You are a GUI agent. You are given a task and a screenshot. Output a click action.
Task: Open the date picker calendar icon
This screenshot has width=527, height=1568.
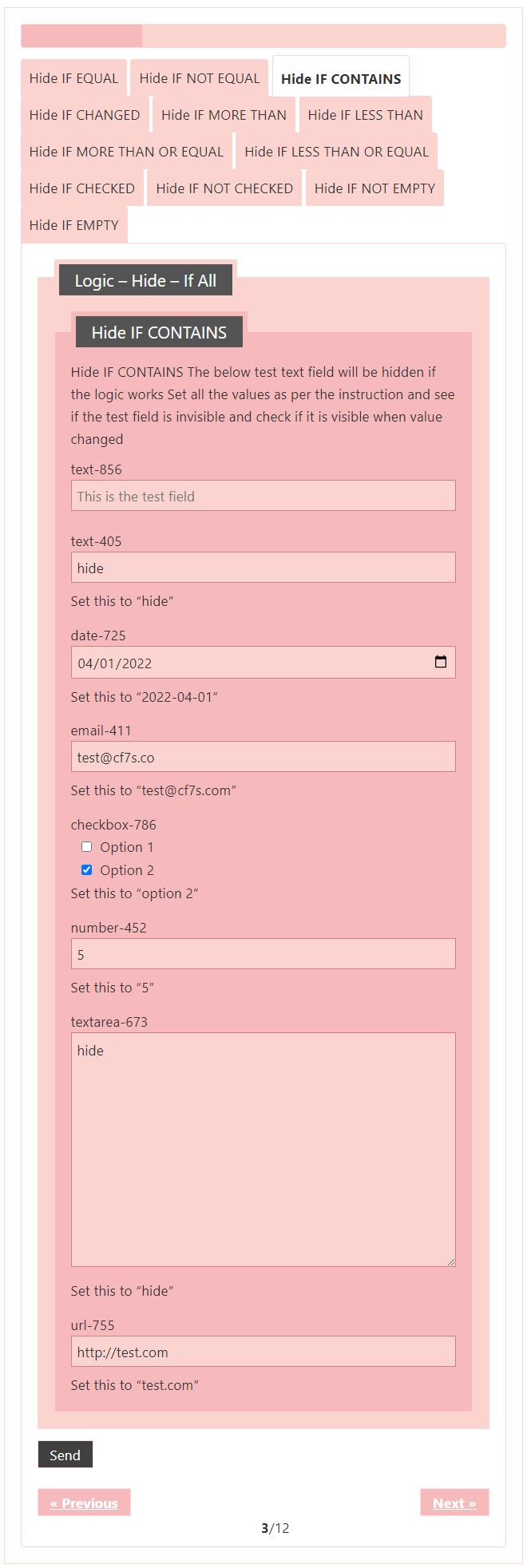click(x=440, y=662)
